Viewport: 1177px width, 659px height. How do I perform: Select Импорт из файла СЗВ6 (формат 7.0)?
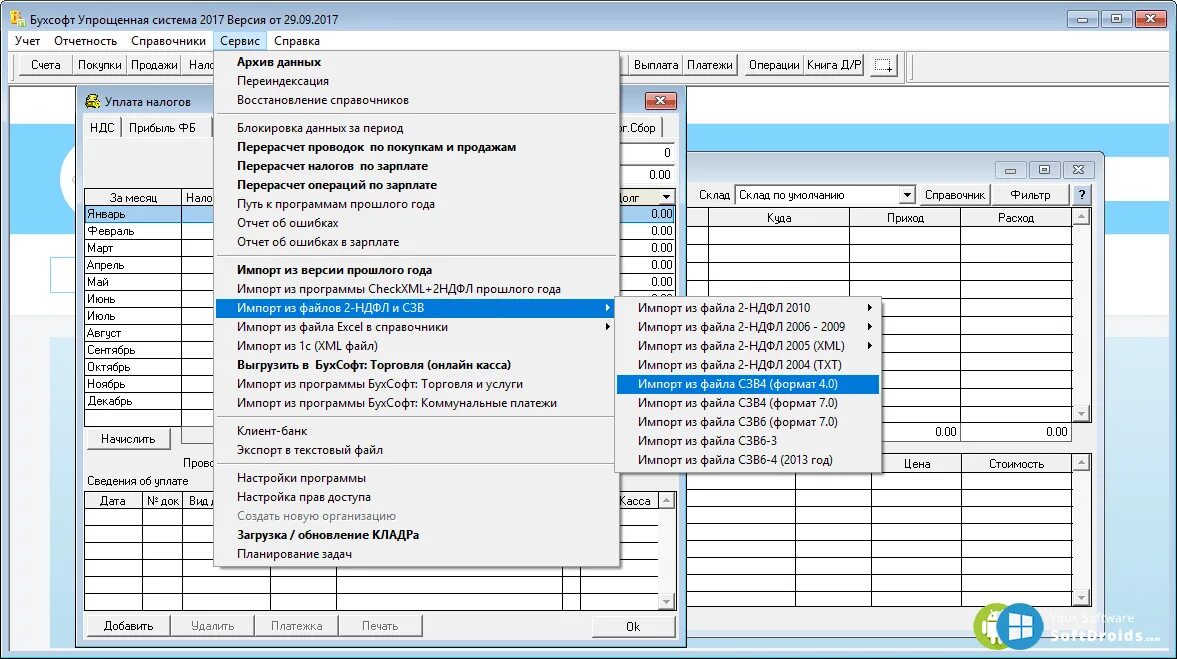pos(748,422)
